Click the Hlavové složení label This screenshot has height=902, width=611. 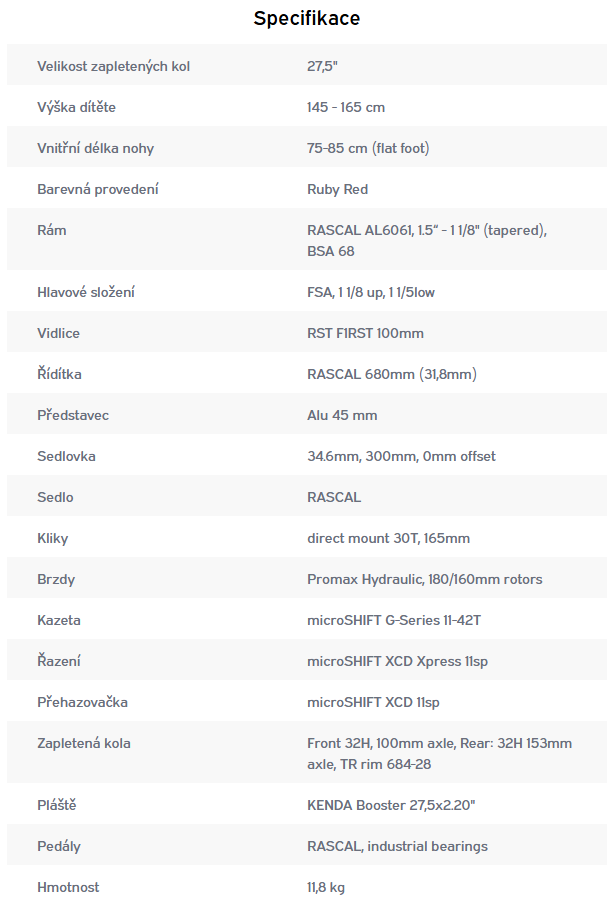tap(86, 292)
